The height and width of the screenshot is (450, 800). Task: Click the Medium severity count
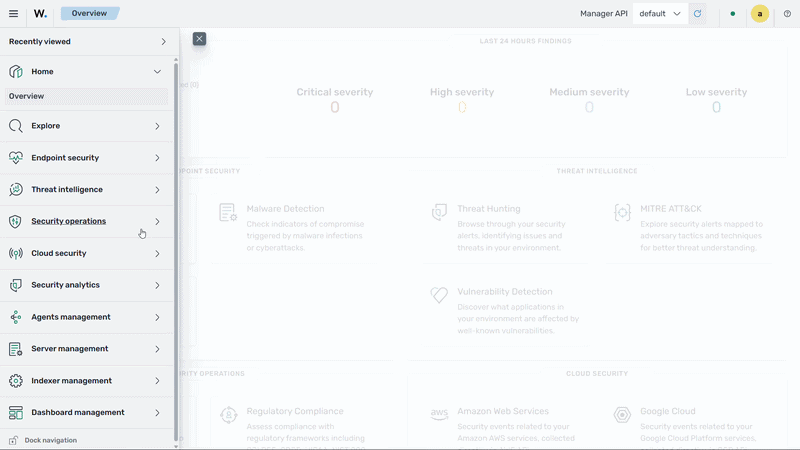click(x=589, y=107)
